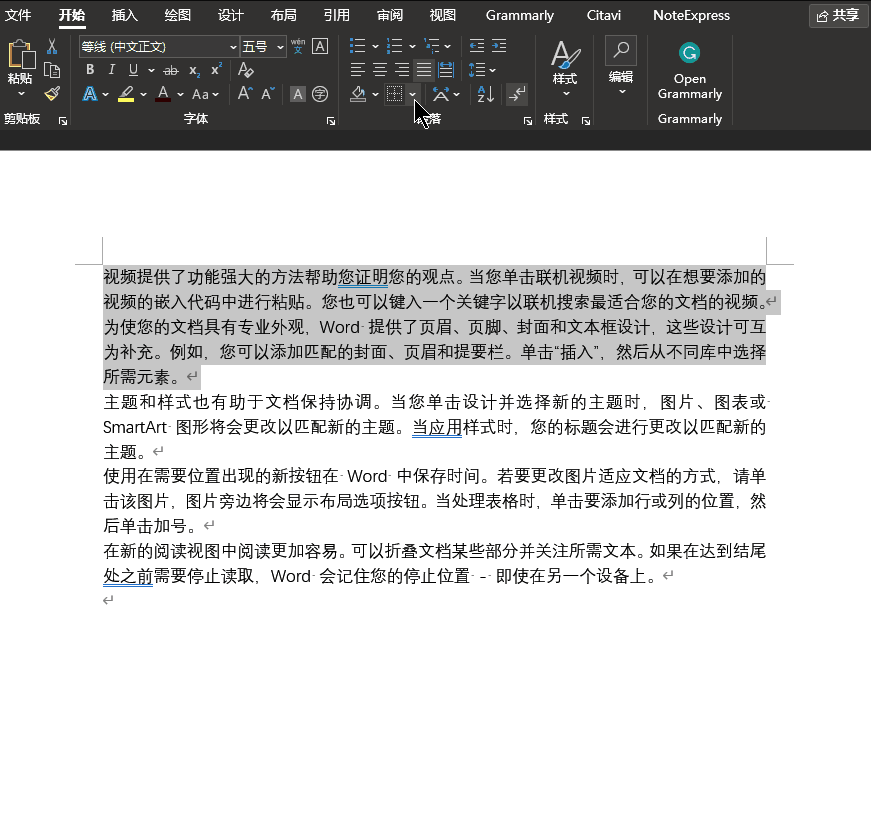Viewport: 871px width, 824px height.
Task: Toggle strikethrough formatting
Action: (171, 70)
